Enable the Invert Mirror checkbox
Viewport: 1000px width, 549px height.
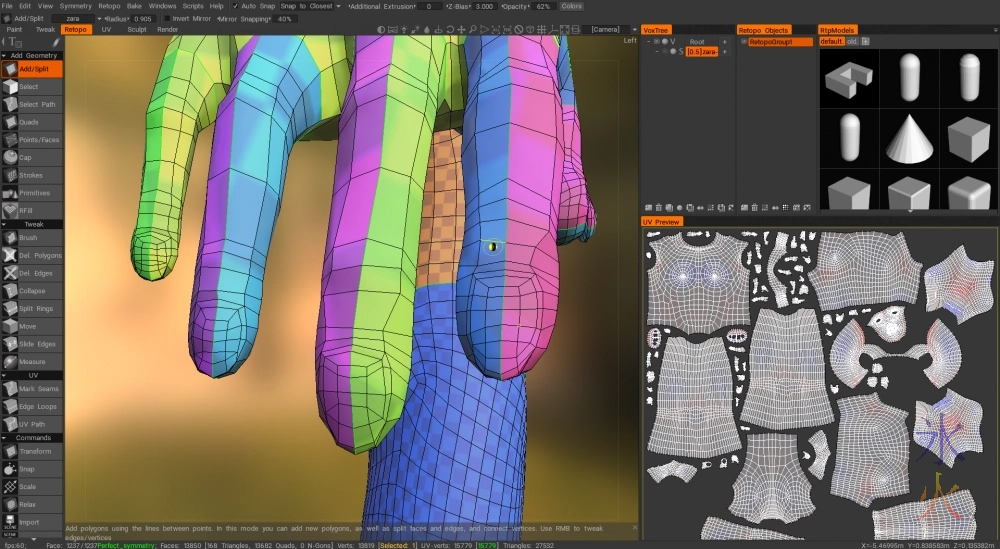(x=168, y=18)
